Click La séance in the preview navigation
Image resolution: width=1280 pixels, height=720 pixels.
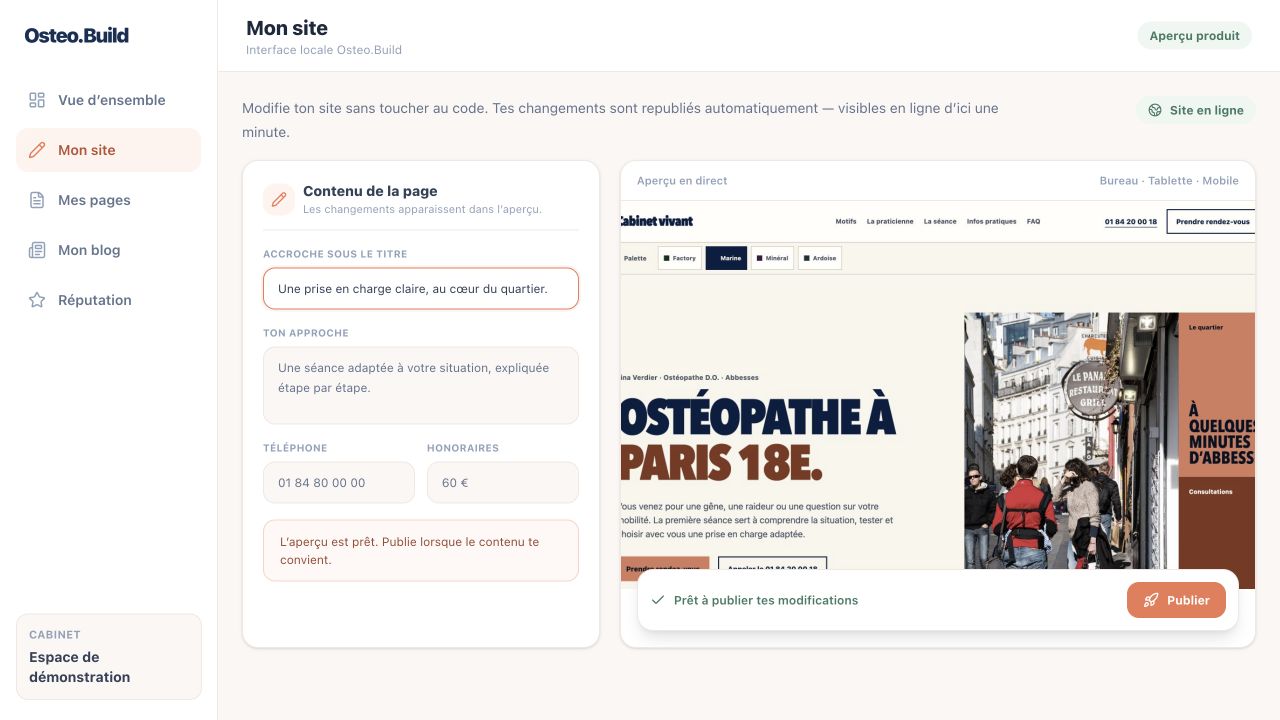940,221
